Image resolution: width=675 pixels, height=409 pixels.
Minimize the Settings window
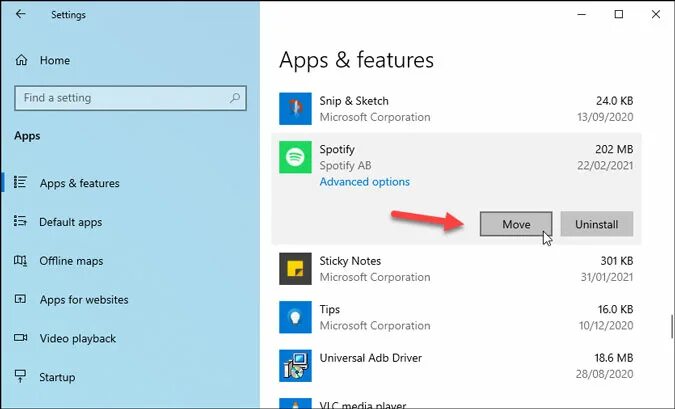tap(582, 14)
